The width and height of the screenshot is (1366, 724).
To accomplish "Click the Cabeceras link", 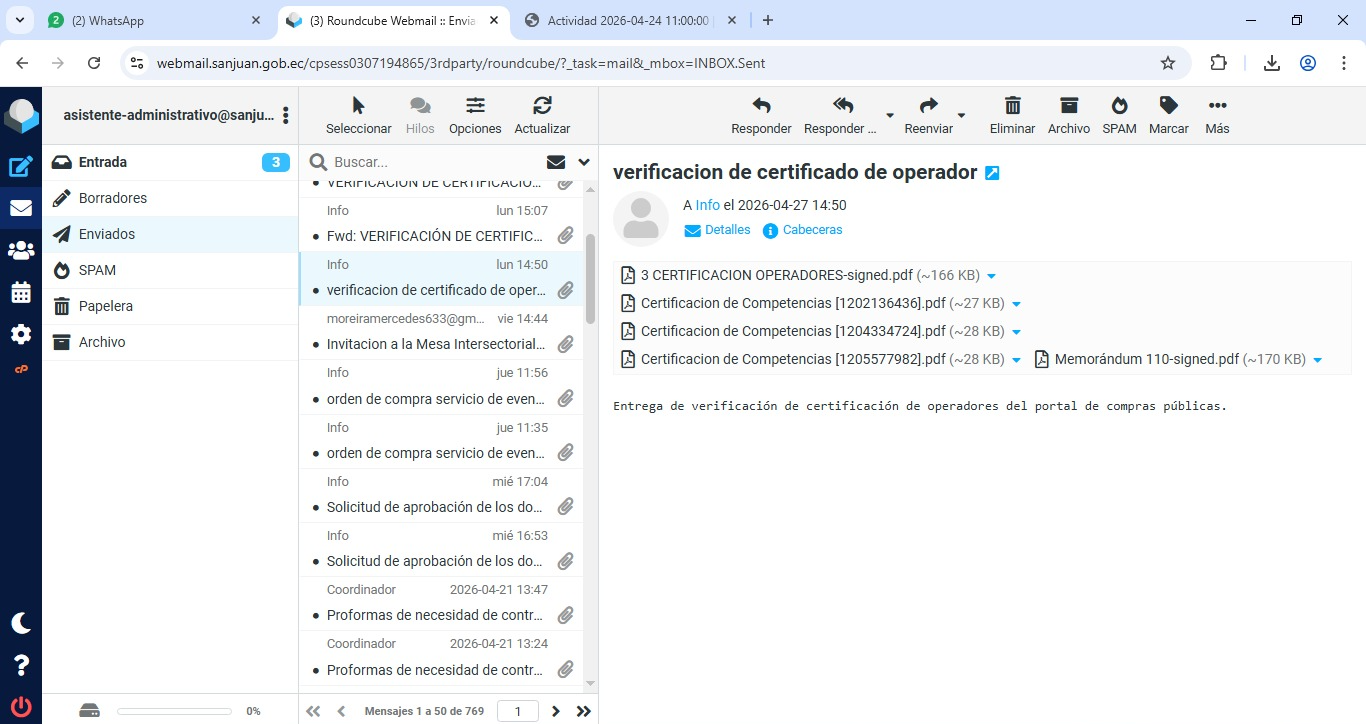I will tap(812, 230).
